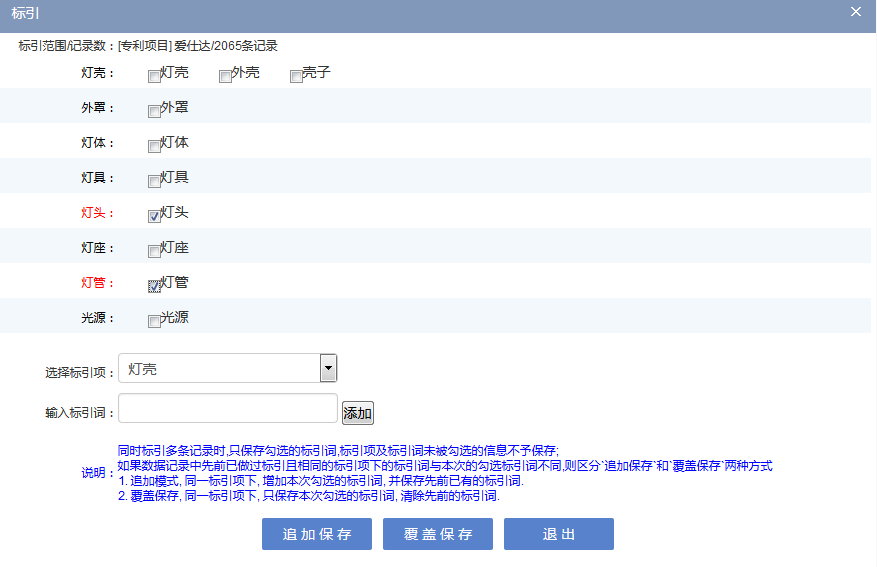
Task: Uncheck the 灯头 checkbox
Action: (154, 217)
